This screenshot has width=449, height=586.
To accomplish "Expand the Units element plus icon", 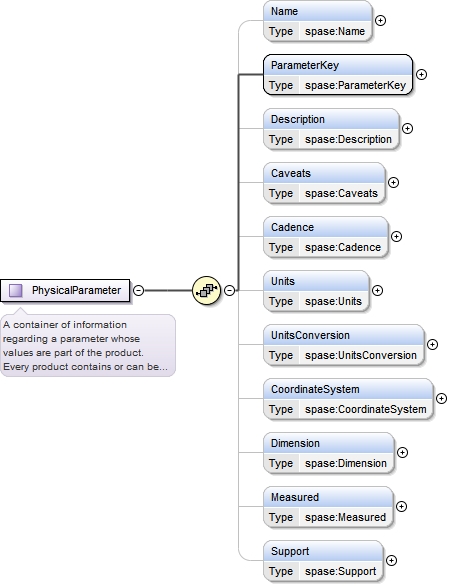I will pos(378,290).
